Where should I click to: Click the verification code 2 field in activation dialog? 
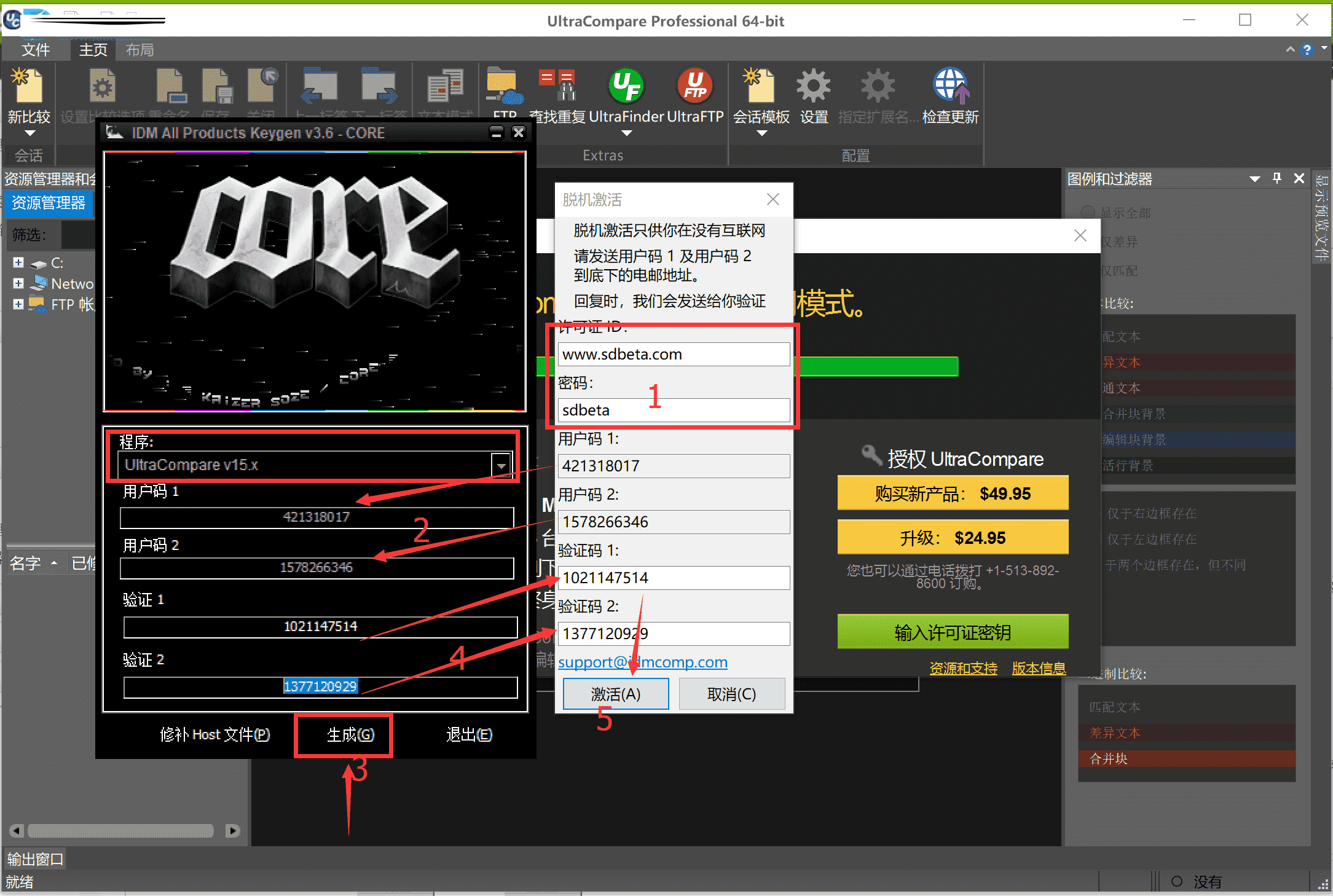click(674, 634)
